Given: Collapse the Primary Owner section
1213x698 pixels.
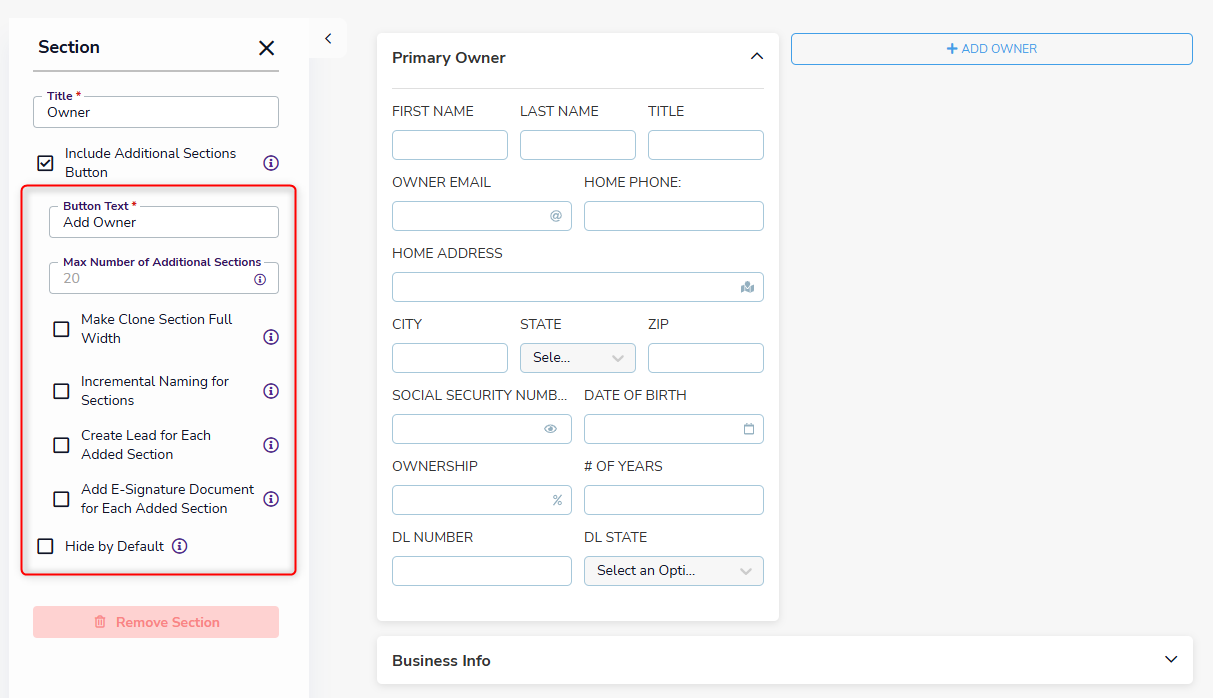Looking at the screenshot, I should 757,57.
